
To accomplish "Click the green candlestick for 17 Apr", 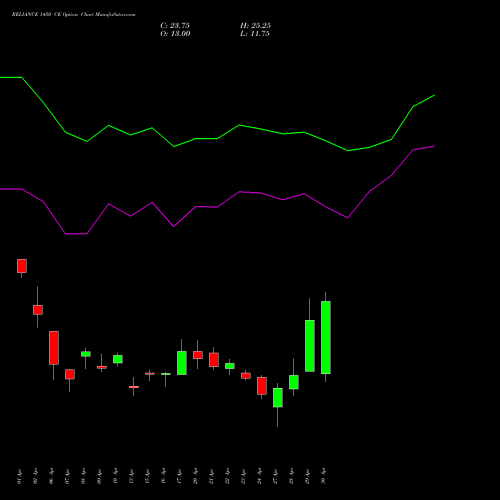I will point(182,363).
